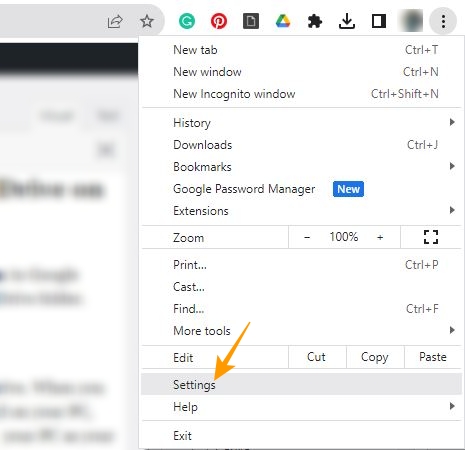This screenshot has width=465, height=450.
Task: Open a New Incognito window
Action: pyautogui.click(x=301, y=94)
